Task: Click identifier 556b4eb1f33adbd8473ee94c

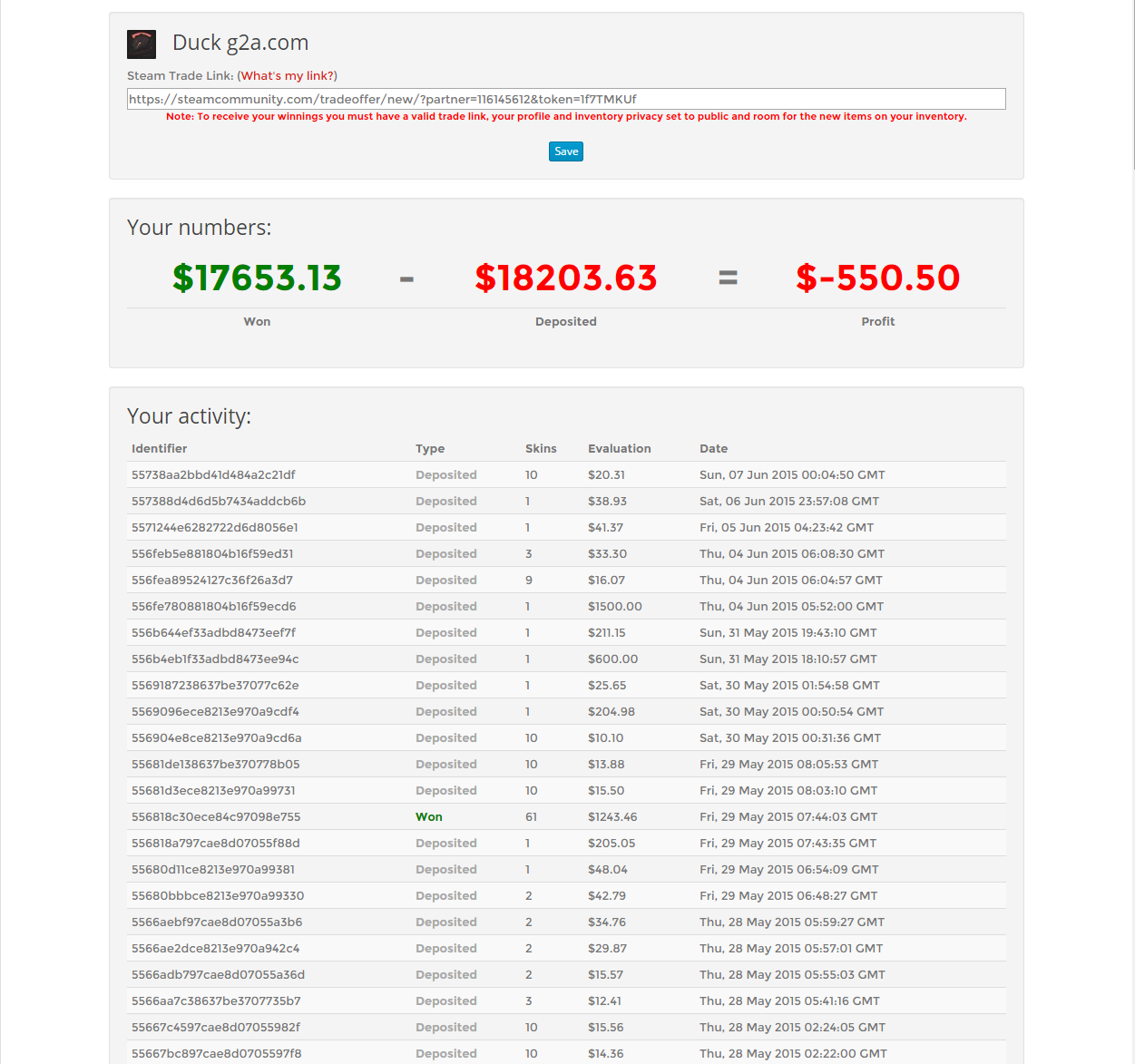Action: (215, 659)
